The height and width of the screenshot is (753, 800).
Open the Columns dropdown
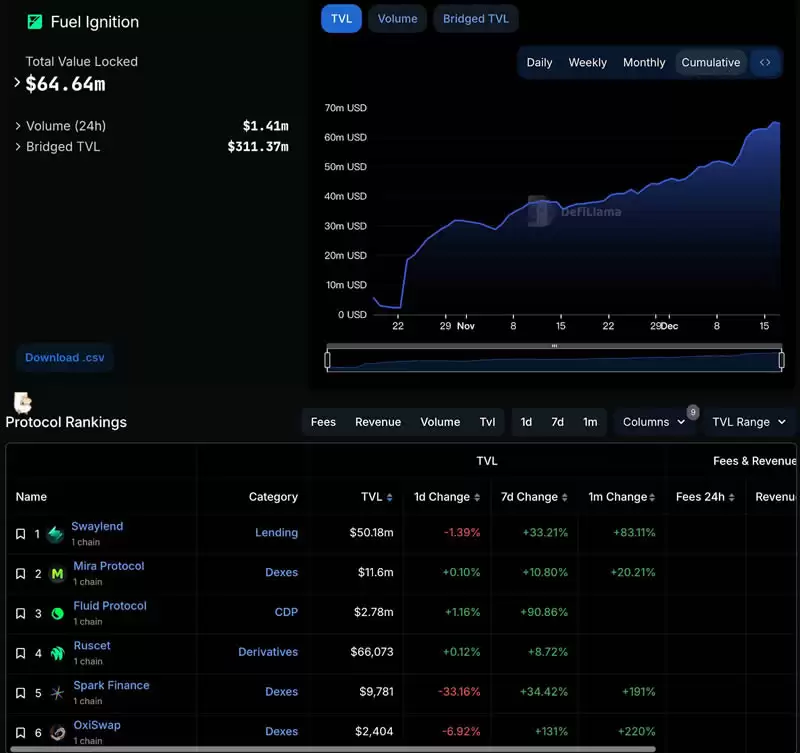[x=654, y=422]
